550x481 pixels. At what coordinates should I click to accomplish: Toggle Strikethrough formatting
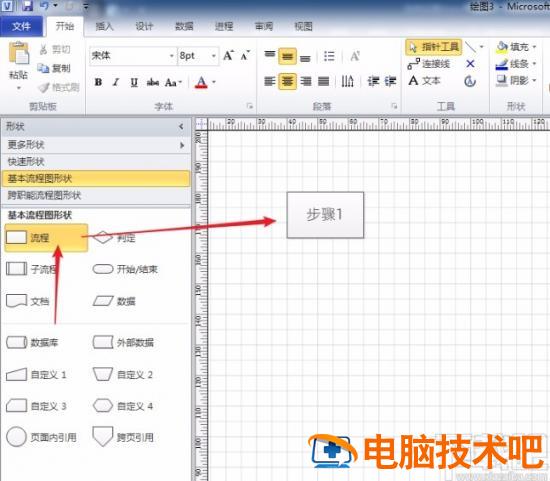pyautogui.click(x=153, y=82)
